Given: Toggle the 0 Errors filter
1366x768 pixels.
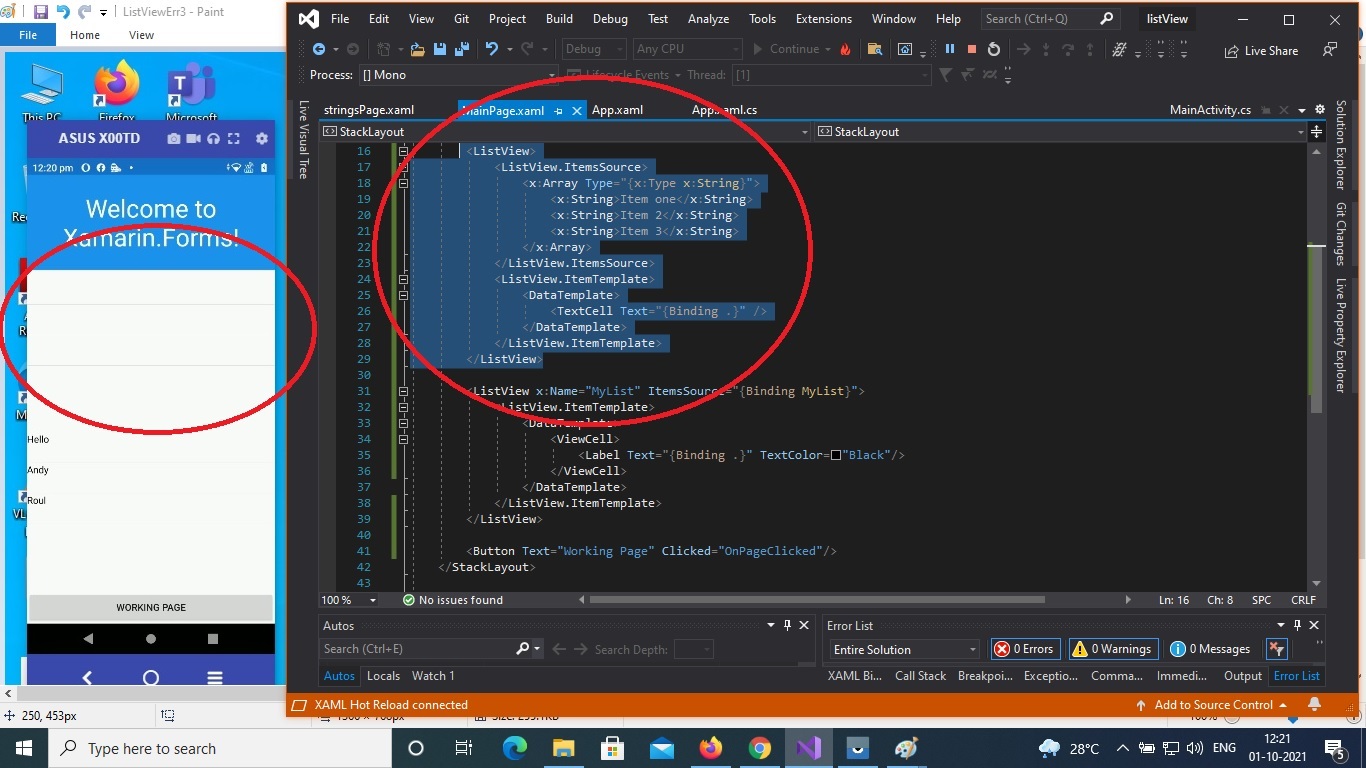Looking at the screenshot, I should [x=1024, y=649].
